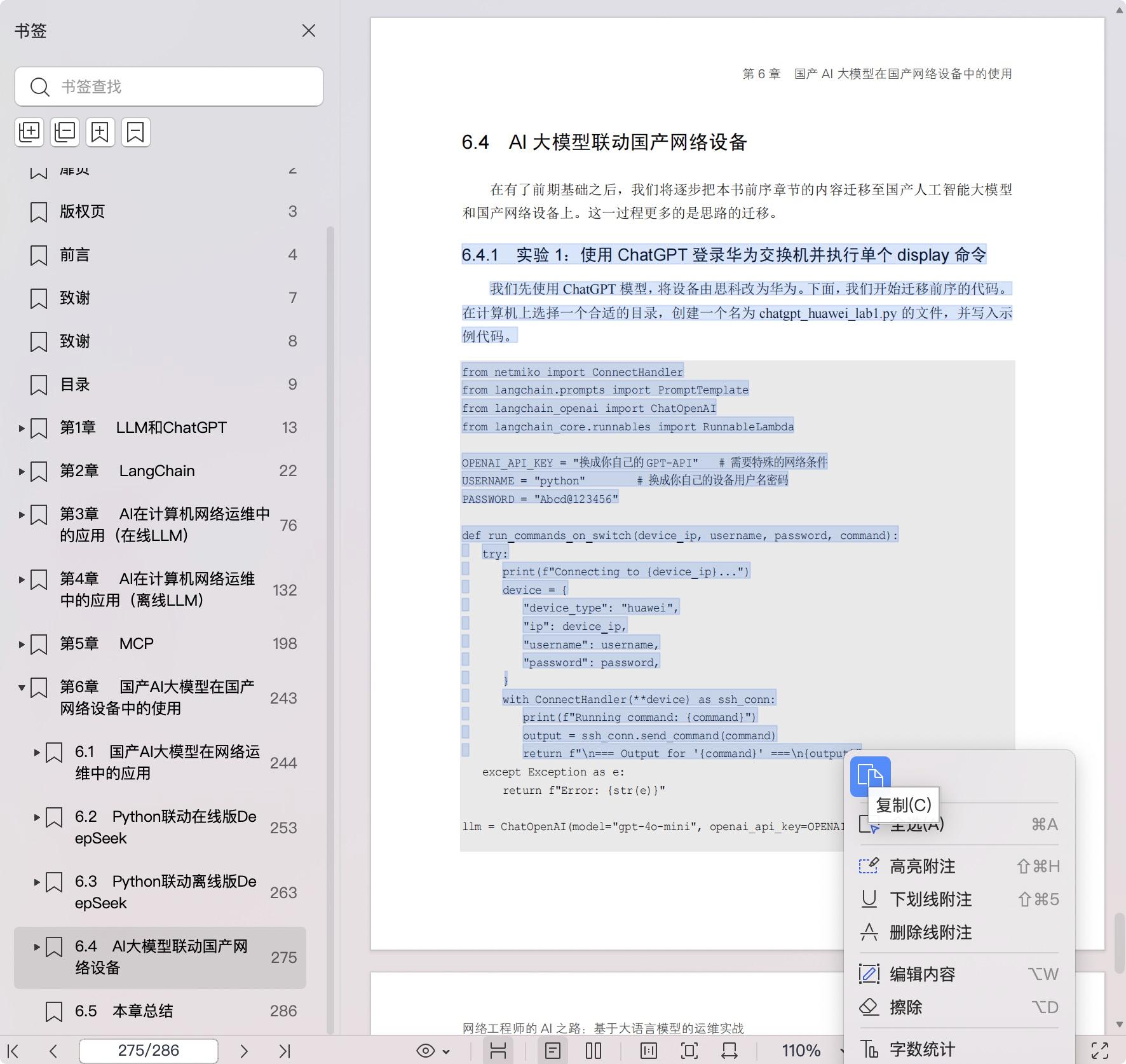The height and width of the screenshot is (1064, 1126).
Task: Apply 高亮附注 highlight annotation
Action: pyautogui.click(x=922, y=866)
